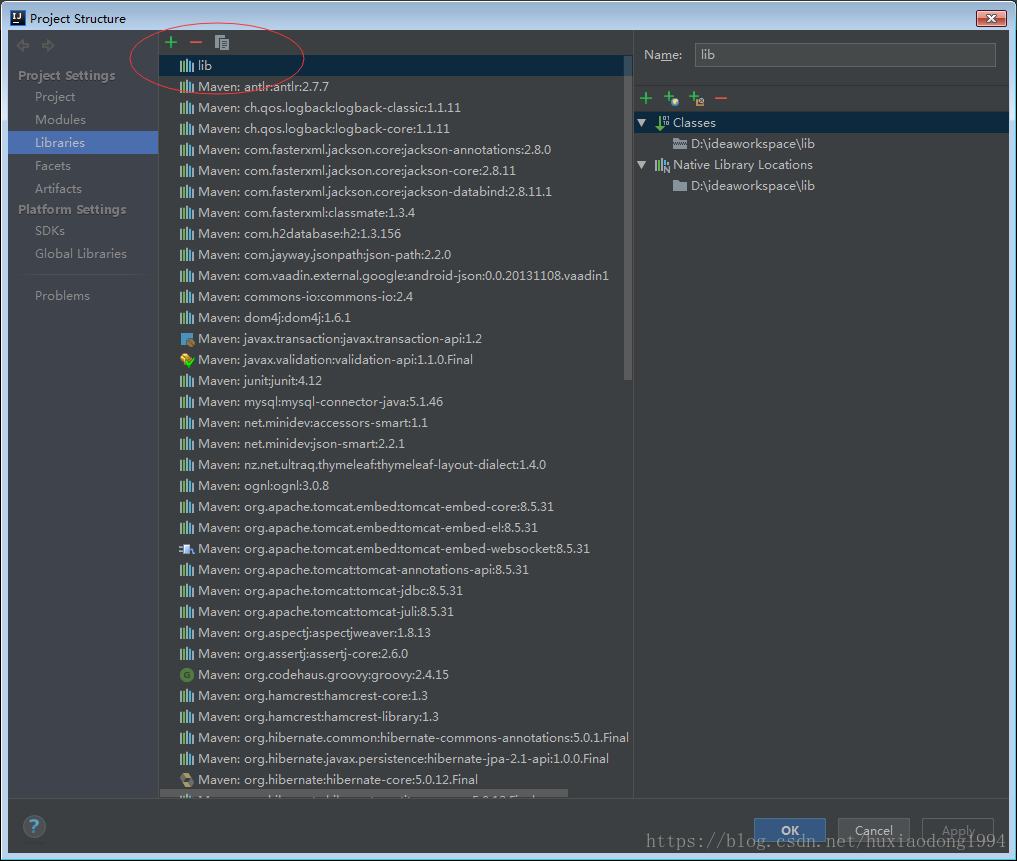Click the Apply button
The image size is (1017, 861).
coord(958,830)
